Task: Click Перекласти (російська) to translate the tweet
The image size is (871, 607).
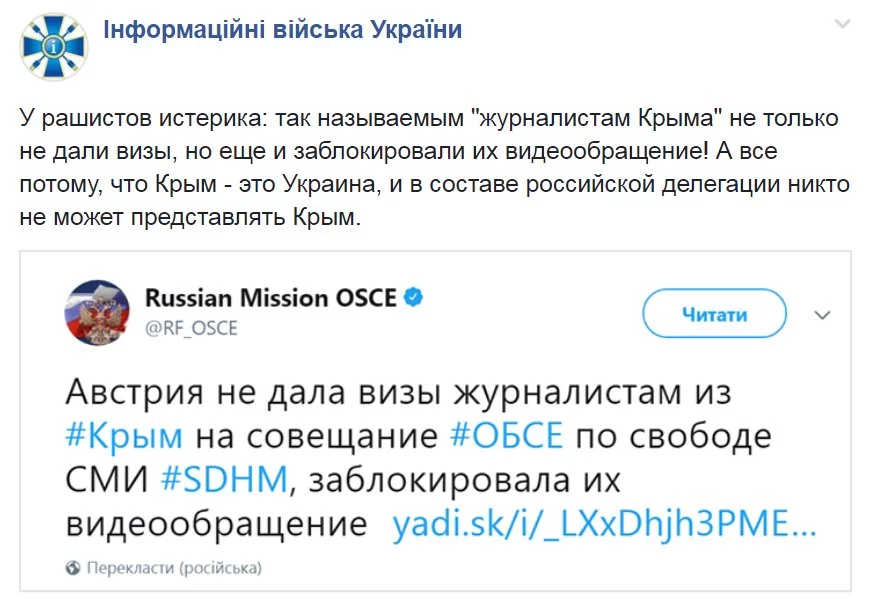Action: point(174,569)
